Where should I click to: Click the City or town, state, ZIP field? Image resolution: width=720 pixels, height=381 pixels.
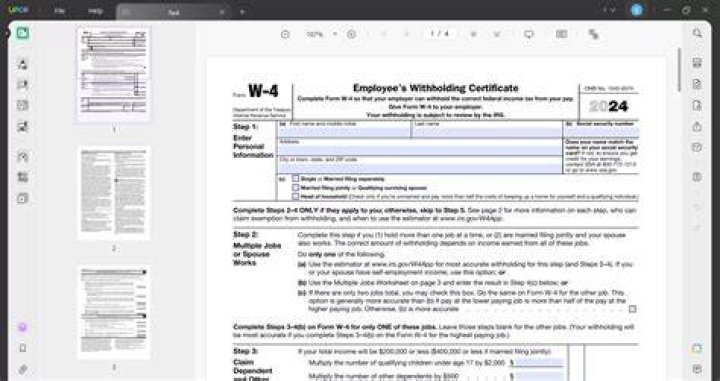point(420,168)
